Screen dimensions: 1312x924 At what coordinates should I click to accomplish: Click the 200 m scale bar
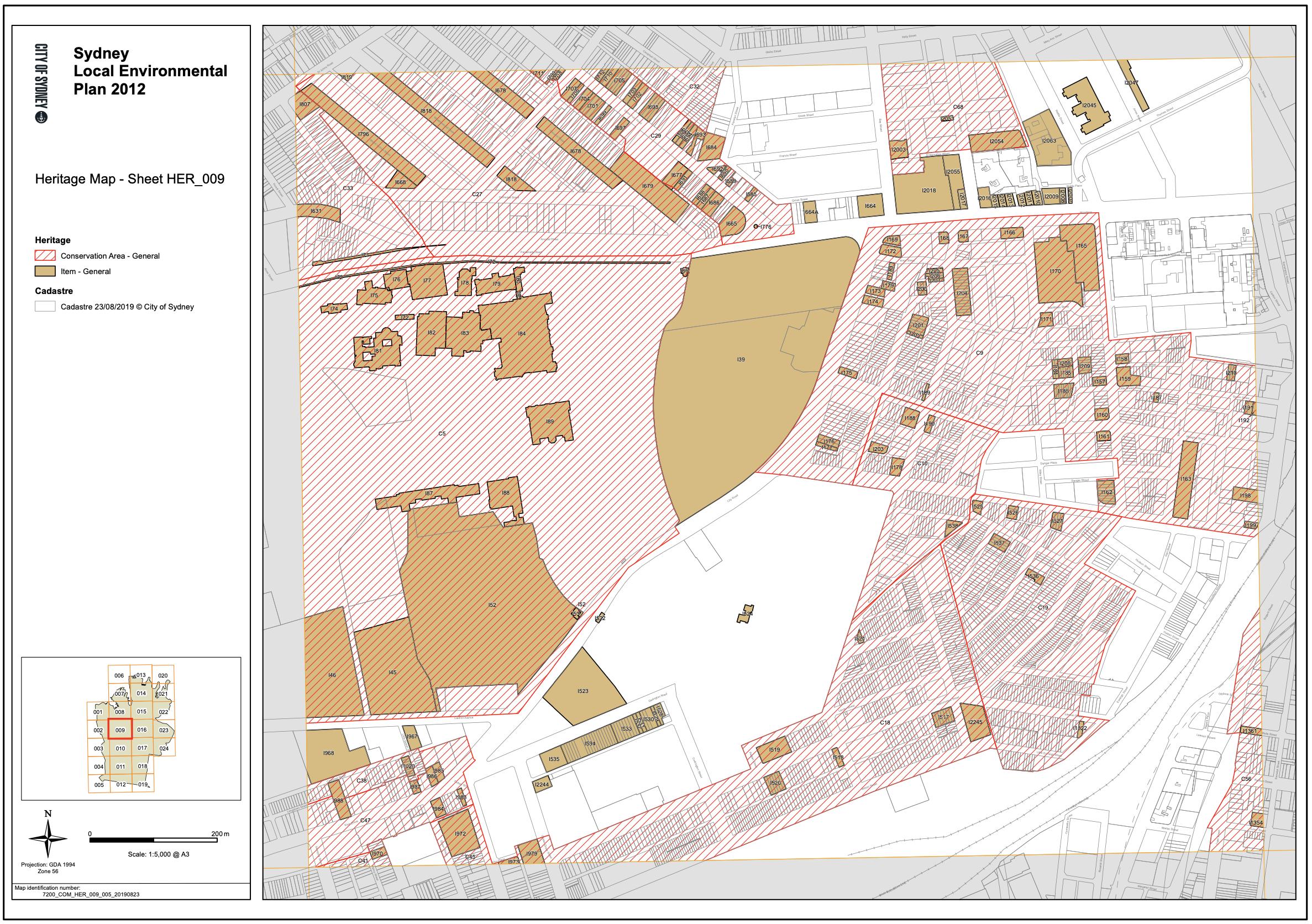coord(154,841)
